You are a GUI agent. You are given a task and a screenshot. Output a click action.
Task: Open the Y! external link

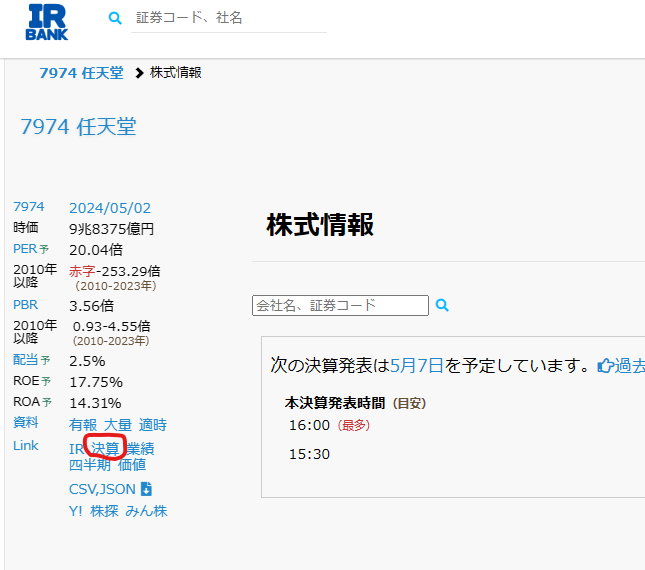pyautogui.click(x=76, y=511)
